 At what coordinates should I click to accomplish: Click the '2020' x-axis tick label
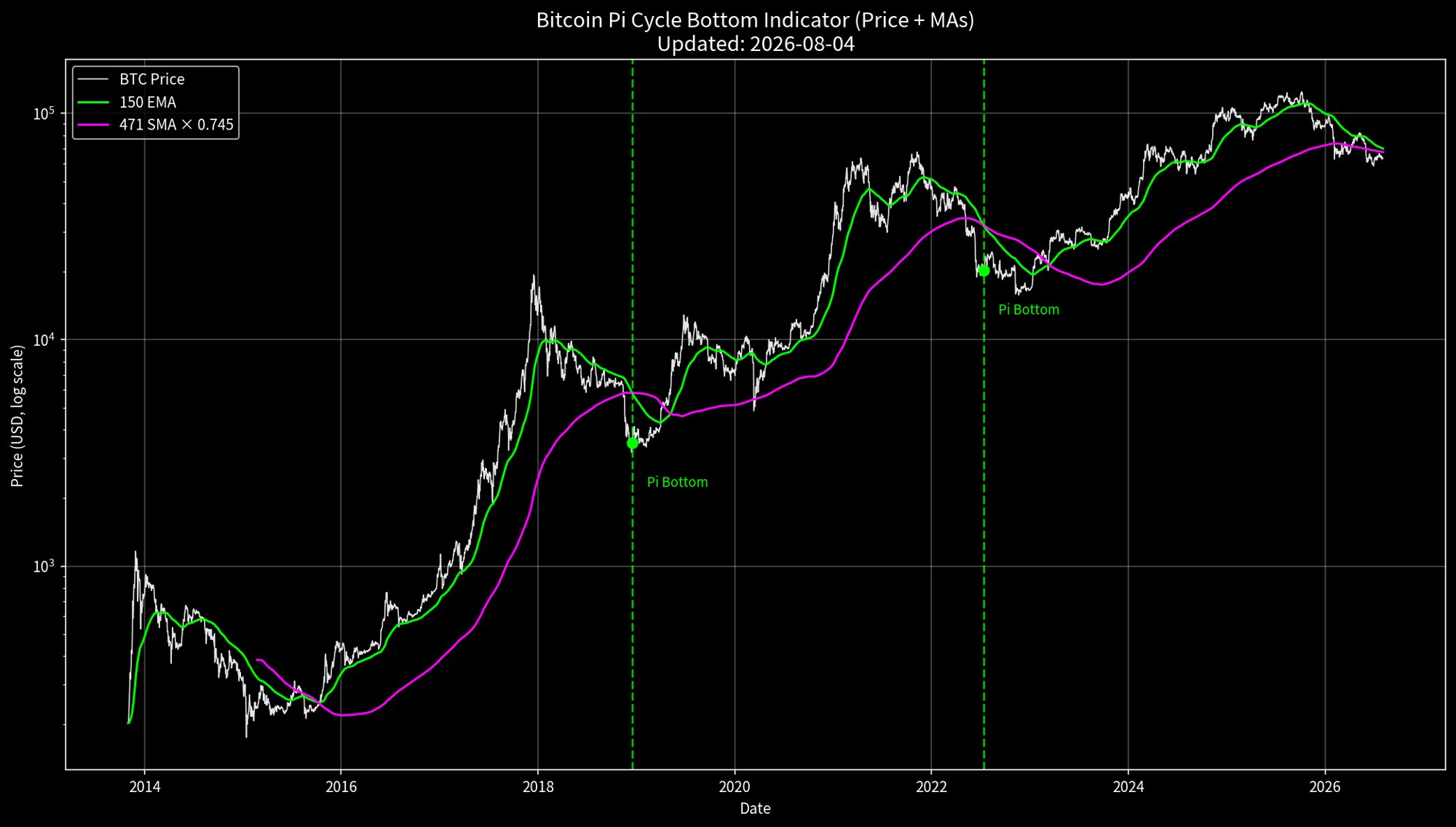pos(735,787)
